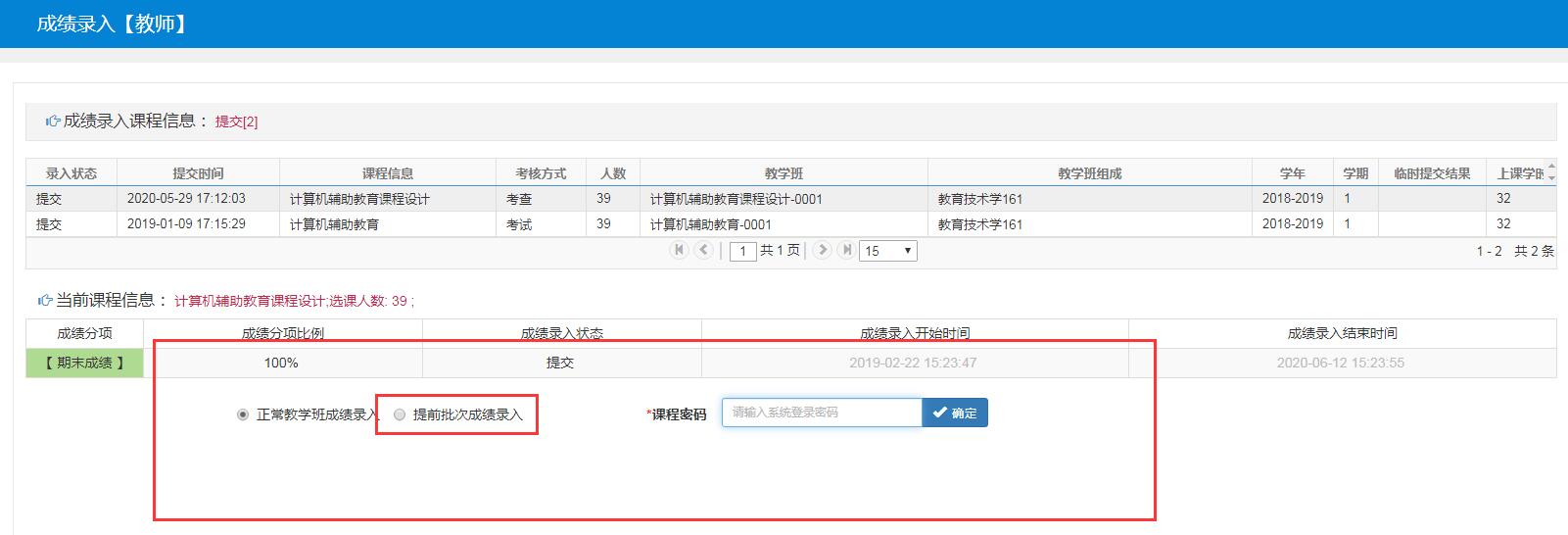Focus the 课程密码 password input field
The height and width of the screenshot is (535, 1568).
822,413
